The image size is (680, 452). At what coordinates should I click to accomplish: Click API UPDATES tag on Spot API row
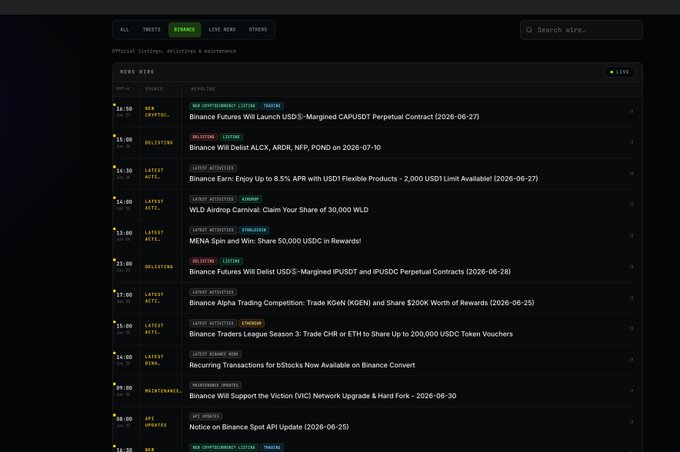pyautogui.click(x=206, y=416)
